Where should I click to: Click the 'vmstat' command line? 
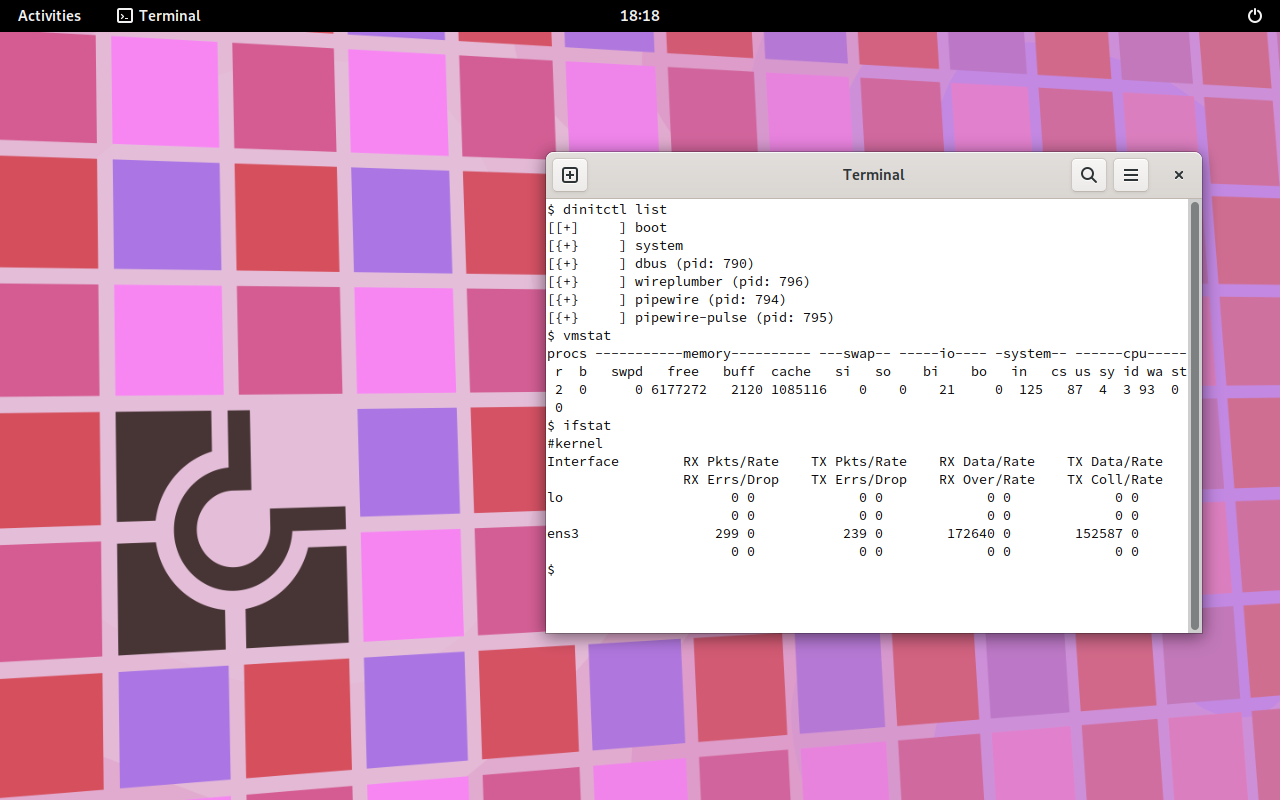click(x=579, y=336)
